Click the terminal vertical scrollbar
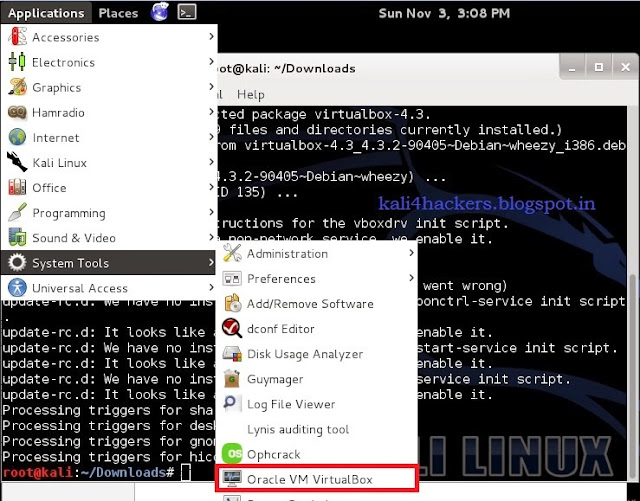640x501 pixels. [x=633, y=376]
